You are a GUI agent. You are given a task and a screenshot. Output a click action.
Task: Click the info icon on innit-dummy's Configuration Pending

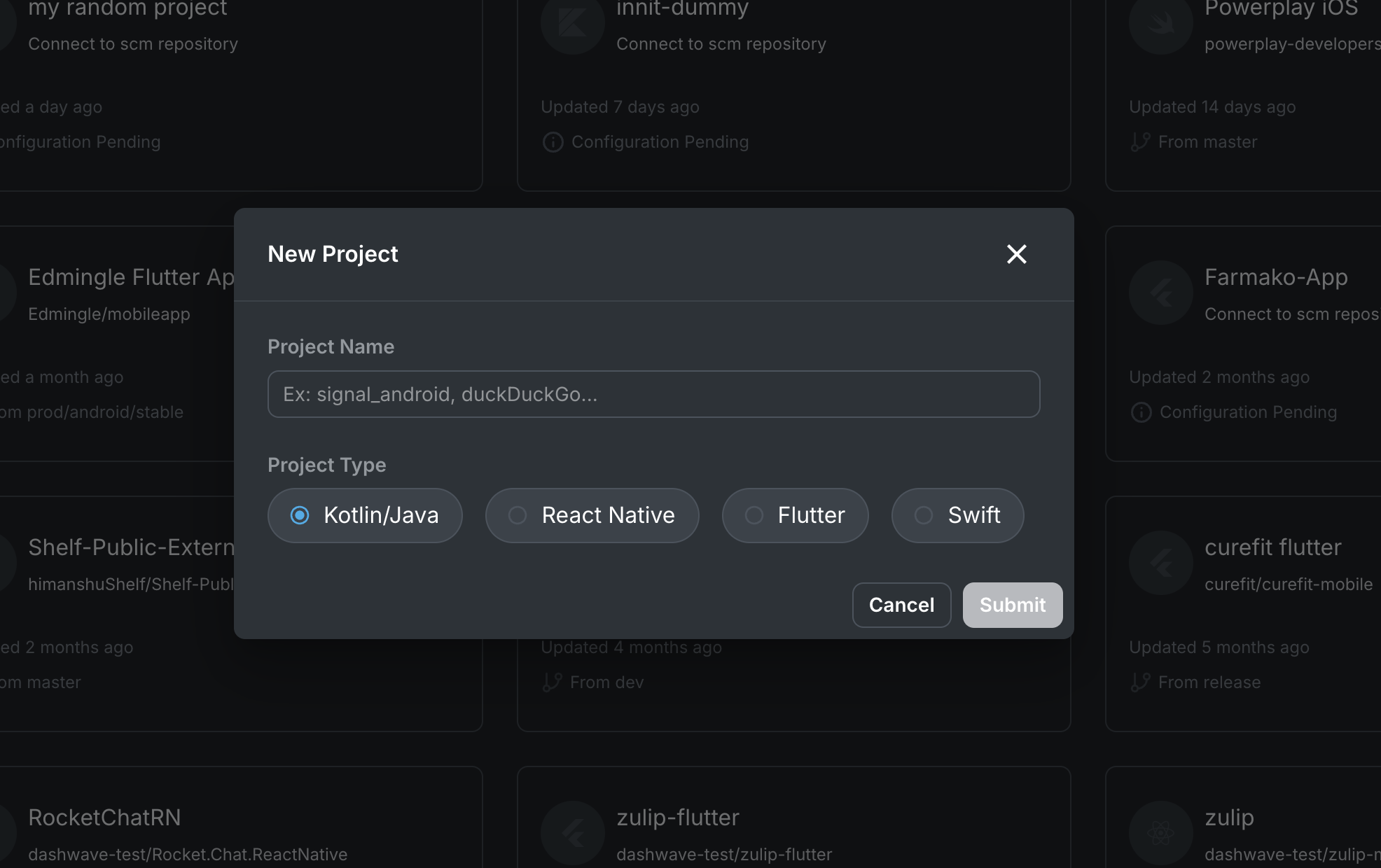pyautogui.click(x=553, y=141)
